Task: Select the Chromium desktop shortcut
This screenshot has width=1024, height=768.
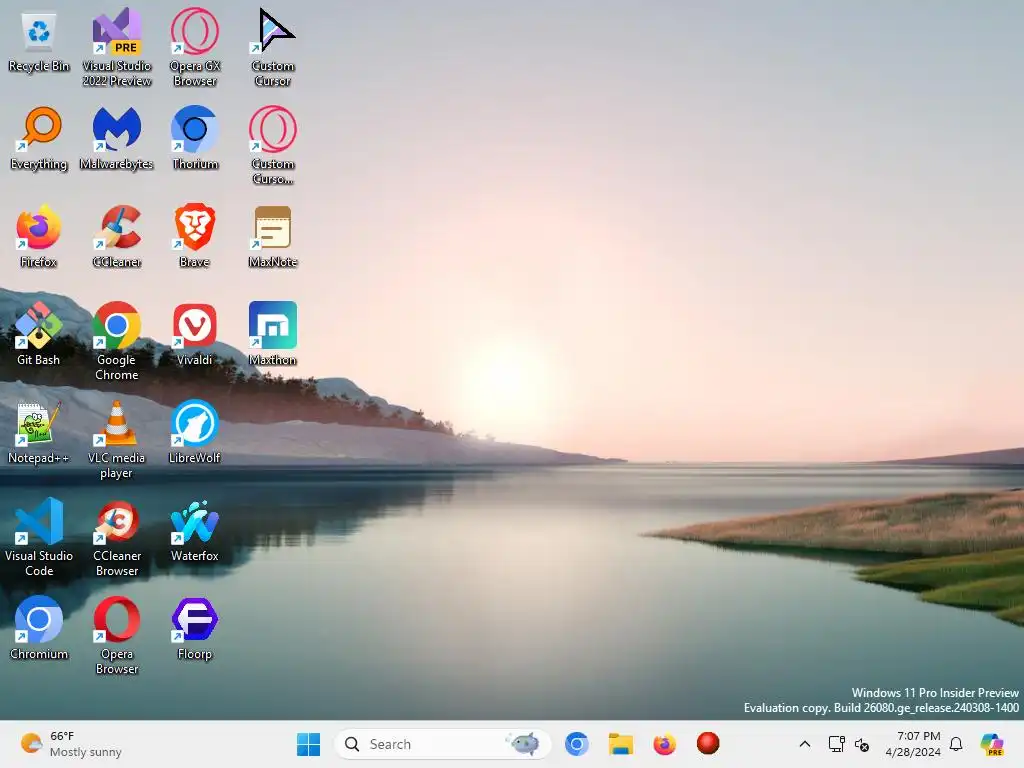Action: pos(39,628)
